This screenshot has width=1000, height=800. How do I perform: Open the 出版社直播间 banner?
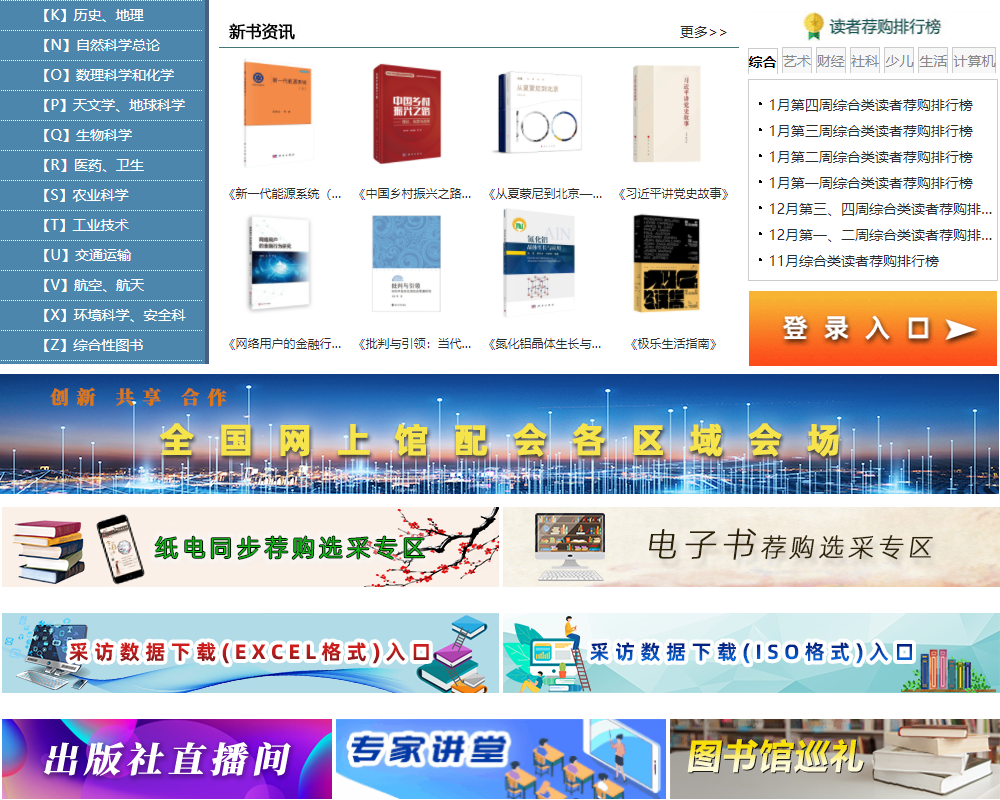coord(166,759)
